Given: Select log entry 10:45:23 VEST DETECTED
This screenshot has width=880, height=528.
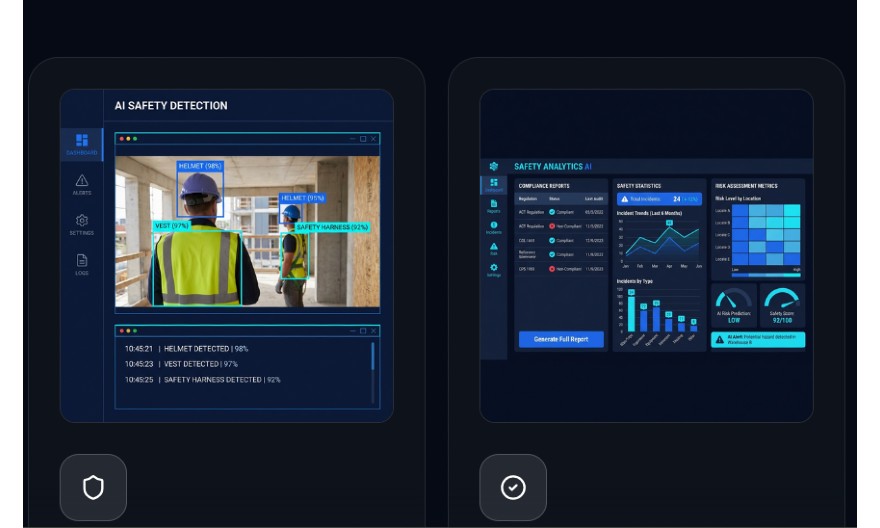Looking at the screenshot, I should click(x=181, y=364).
